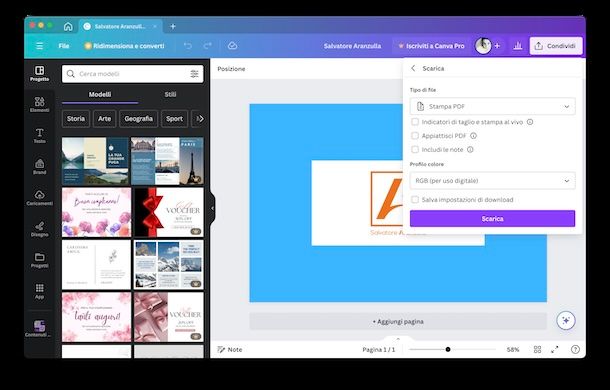
Task: Enable Appiattisci PDF checkbox
Action: 415,136
